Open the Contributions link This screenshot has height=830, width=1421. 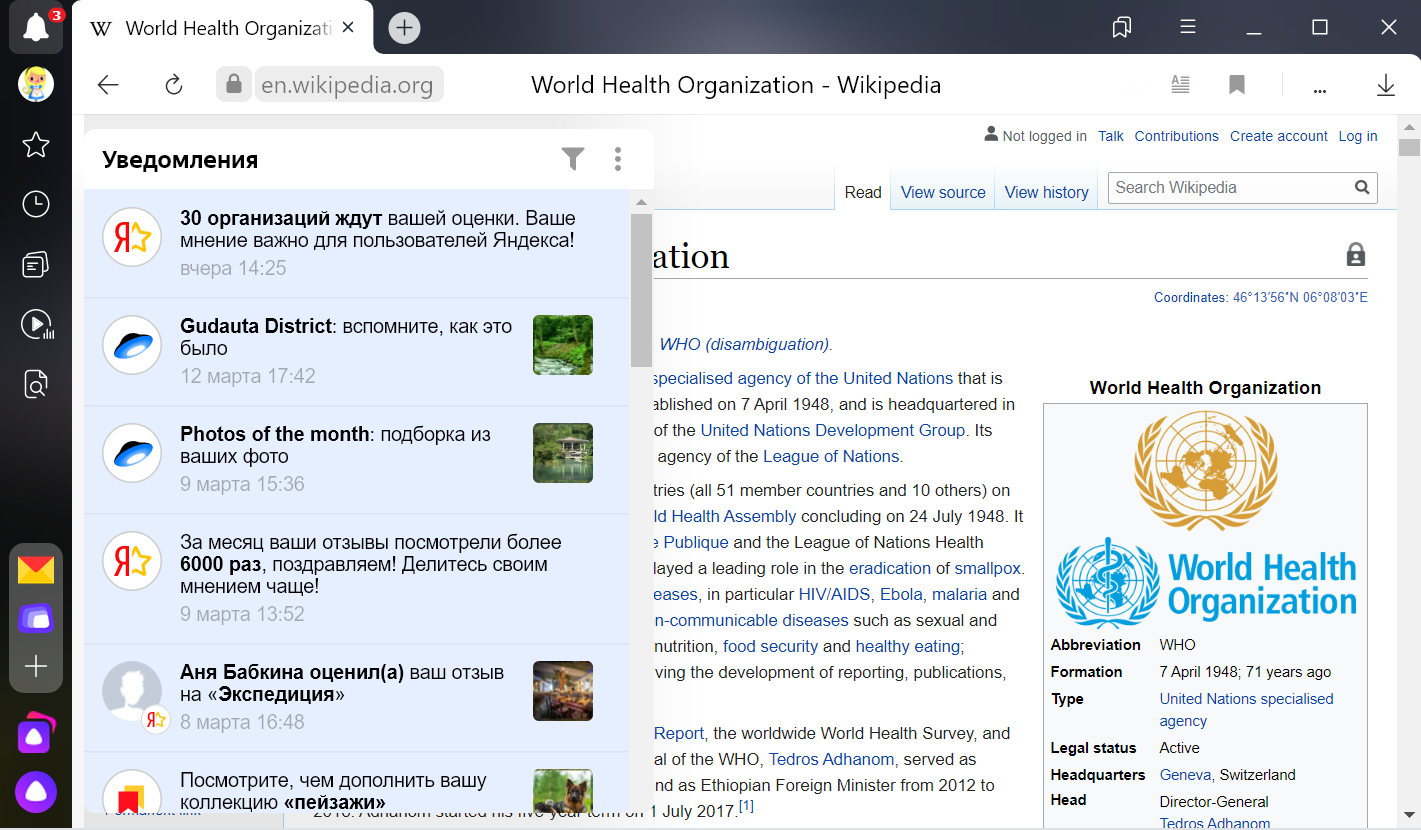pyautogui.click(x=1177, y=136)
